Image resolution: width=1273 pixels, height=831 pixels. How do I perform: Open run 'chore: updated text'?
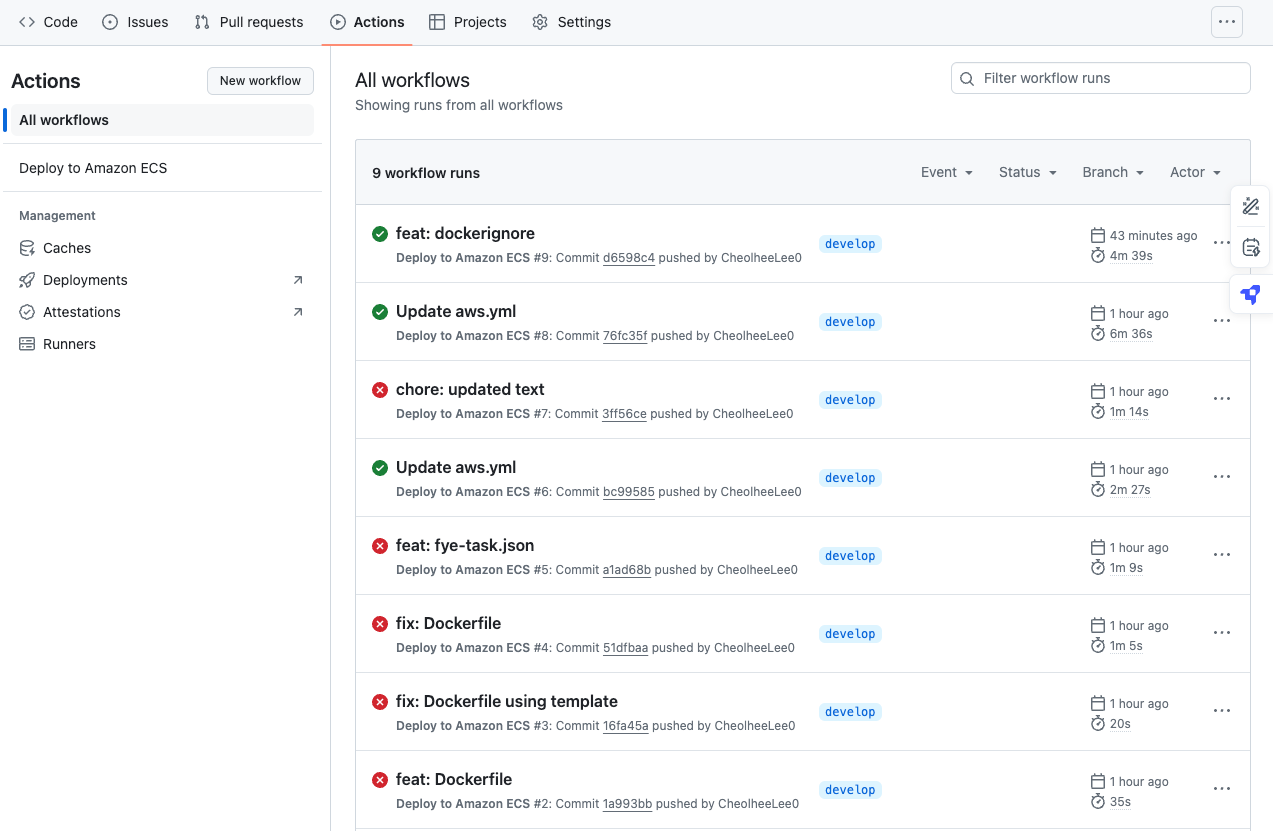[x=470, y=389]
